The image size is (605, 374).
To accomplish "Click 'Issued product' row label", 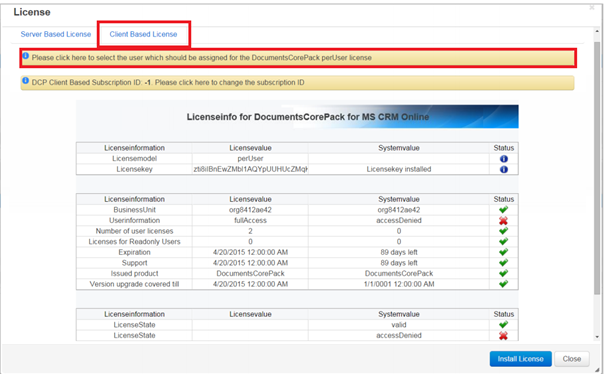I will click(134, 273).
